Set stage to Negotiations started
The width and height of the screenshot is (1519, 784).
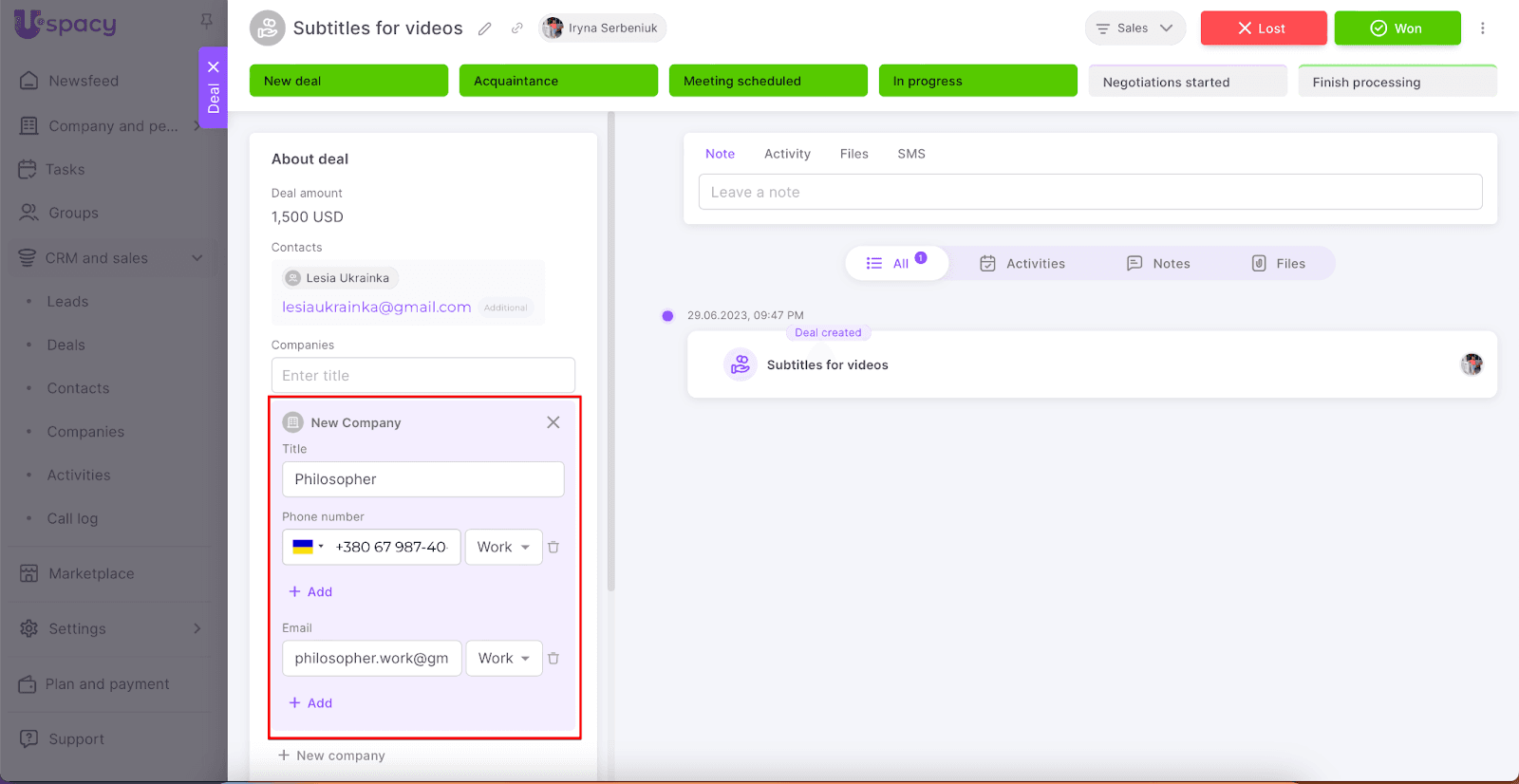tap(1187, 83)
